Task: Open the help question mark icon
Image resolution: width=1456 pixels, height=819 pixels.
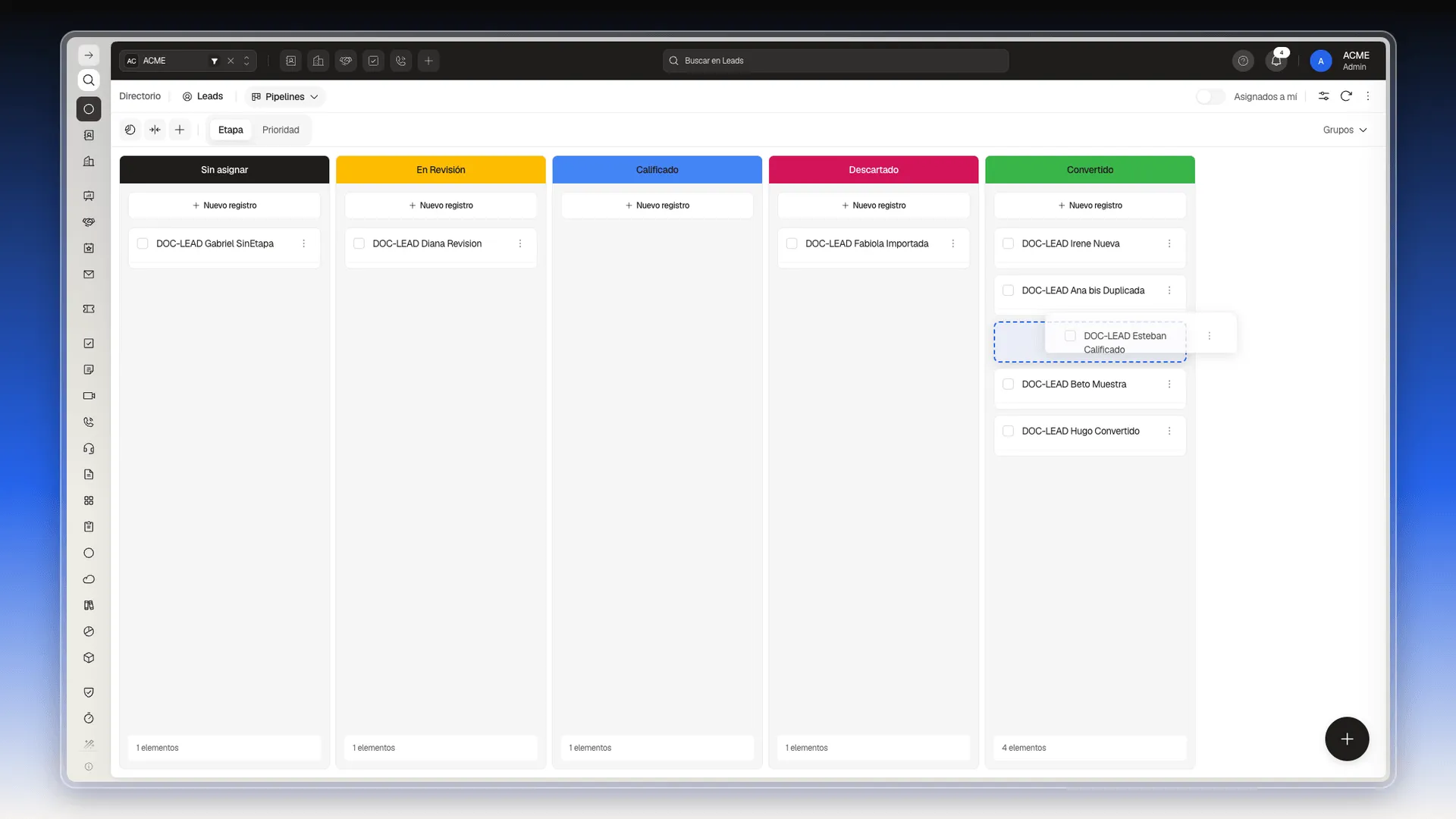Action: click(x=1243, y=61)
